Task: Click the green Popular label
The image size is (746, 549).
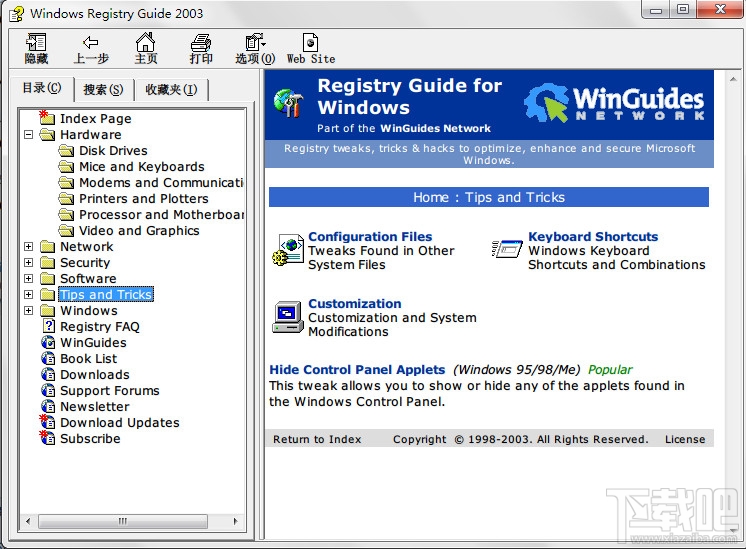Action: (x=610, y=370)
